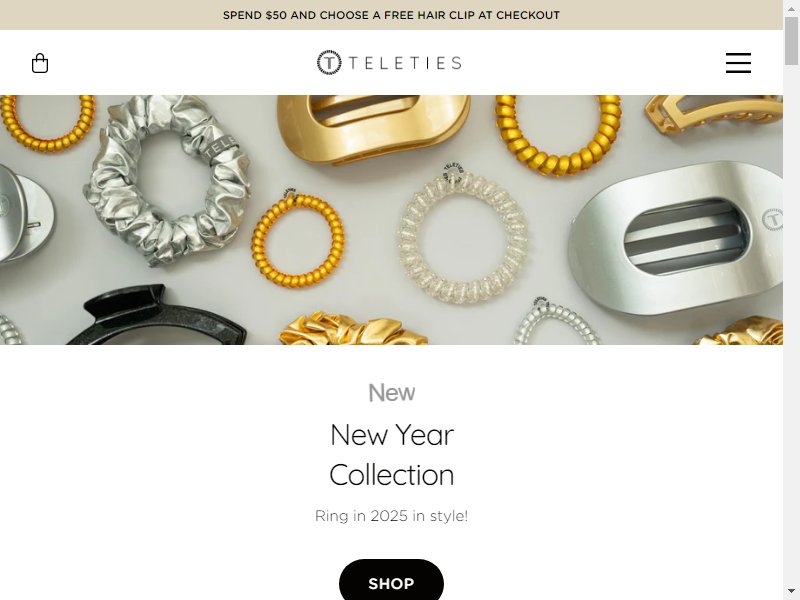Open the shopping bag cart icon
This screenshot has height=600, width=800.
pos(40,63)
